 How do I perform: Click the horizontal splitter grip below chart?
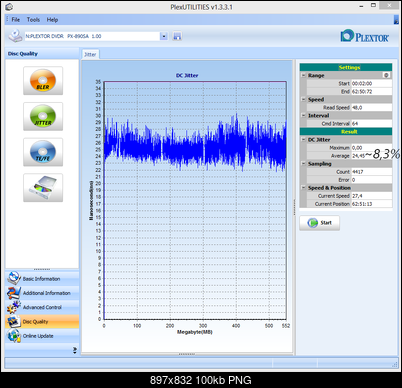coord(187,354)
